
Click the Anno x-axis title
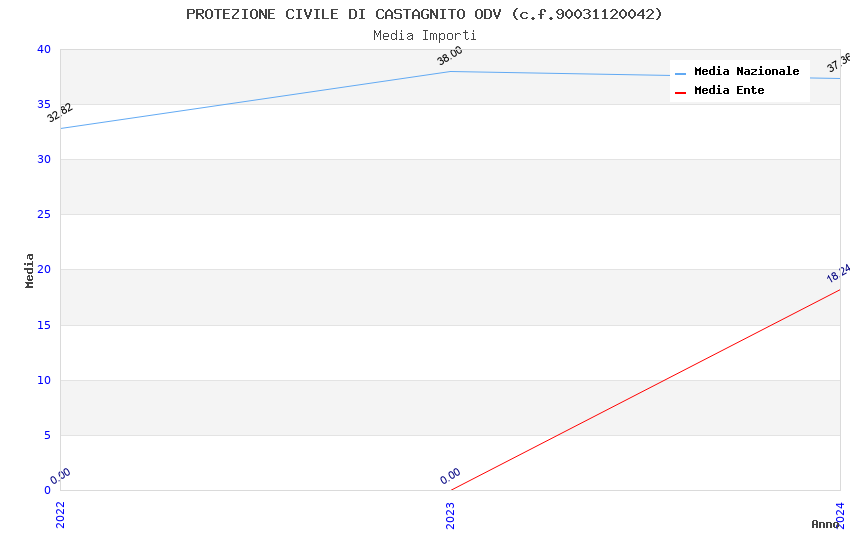(x=824, y=524)
